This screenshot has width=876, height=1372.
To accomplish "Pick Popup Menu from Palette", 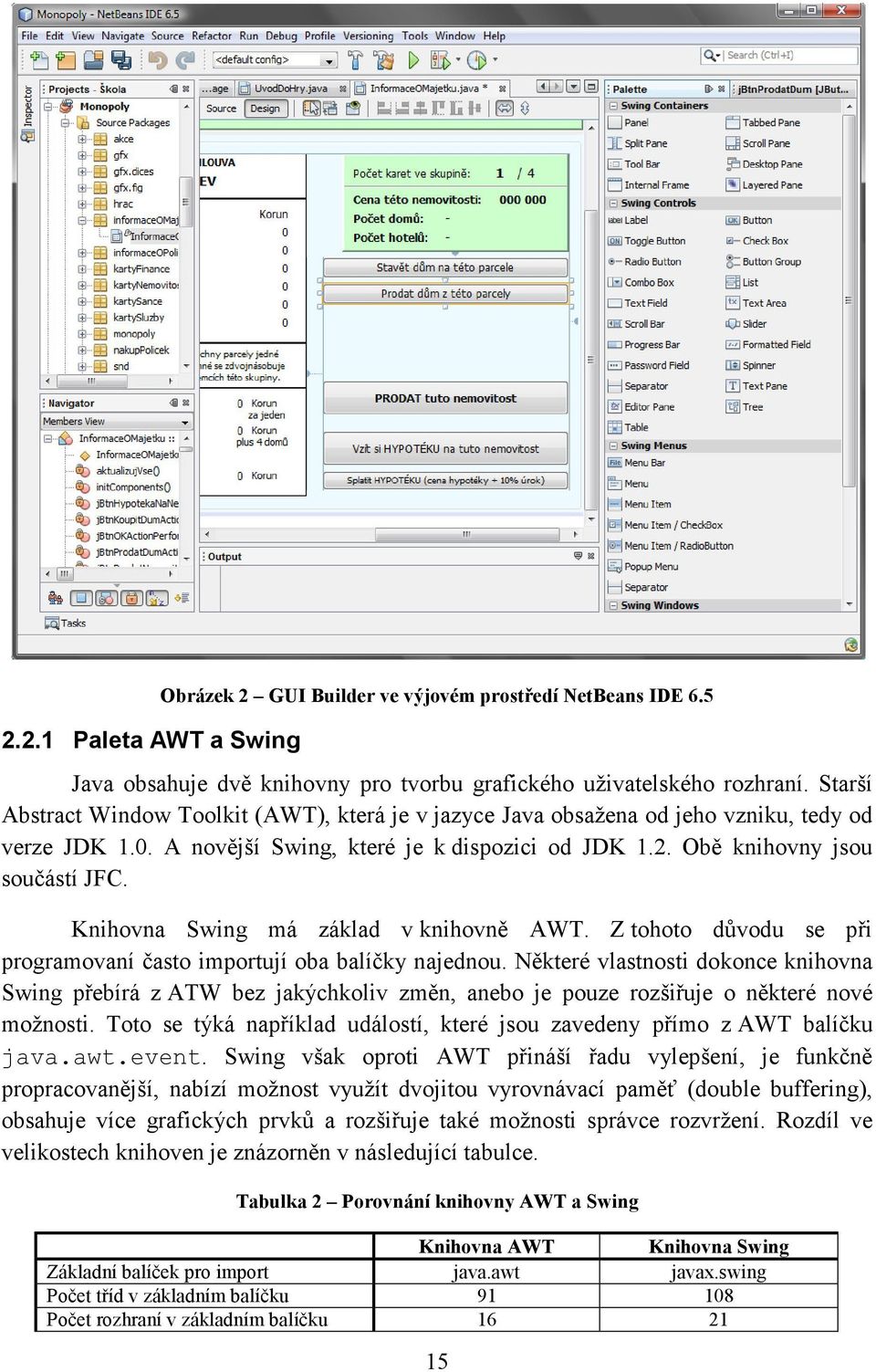I will click(643, 567).
